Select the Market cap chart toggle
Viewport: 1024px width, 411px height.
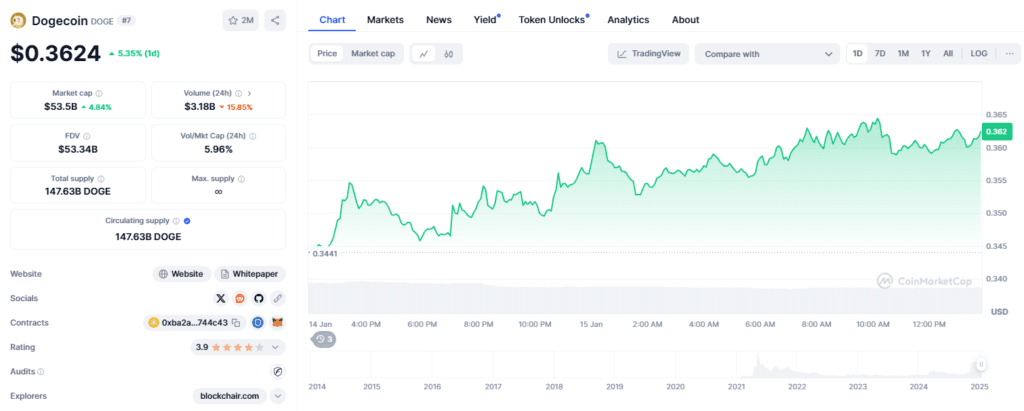(373, 54)
